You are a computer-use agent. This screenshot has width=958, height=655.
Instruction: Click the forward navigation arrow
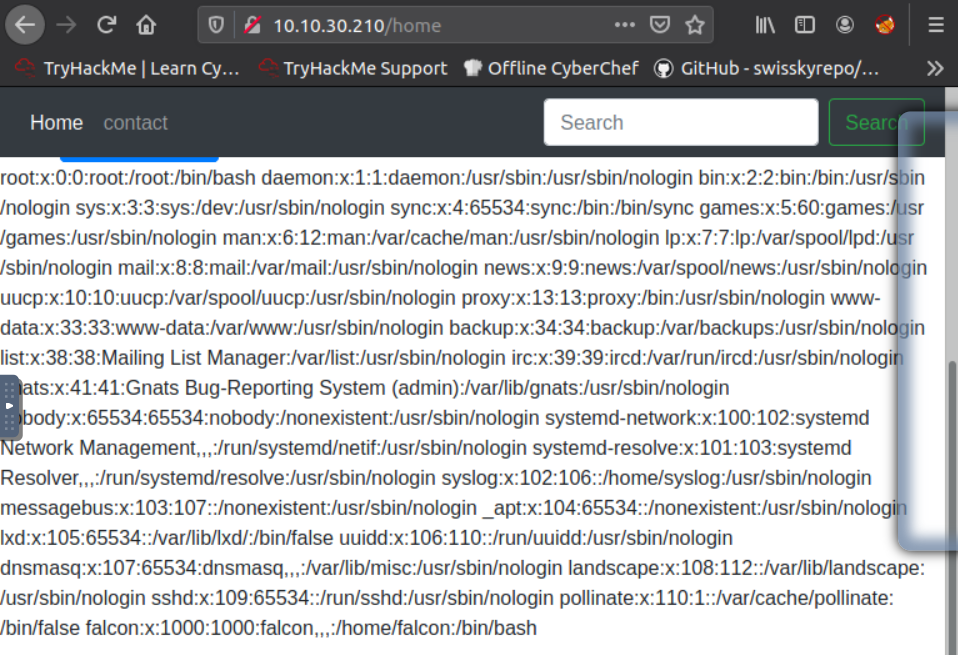66,25
